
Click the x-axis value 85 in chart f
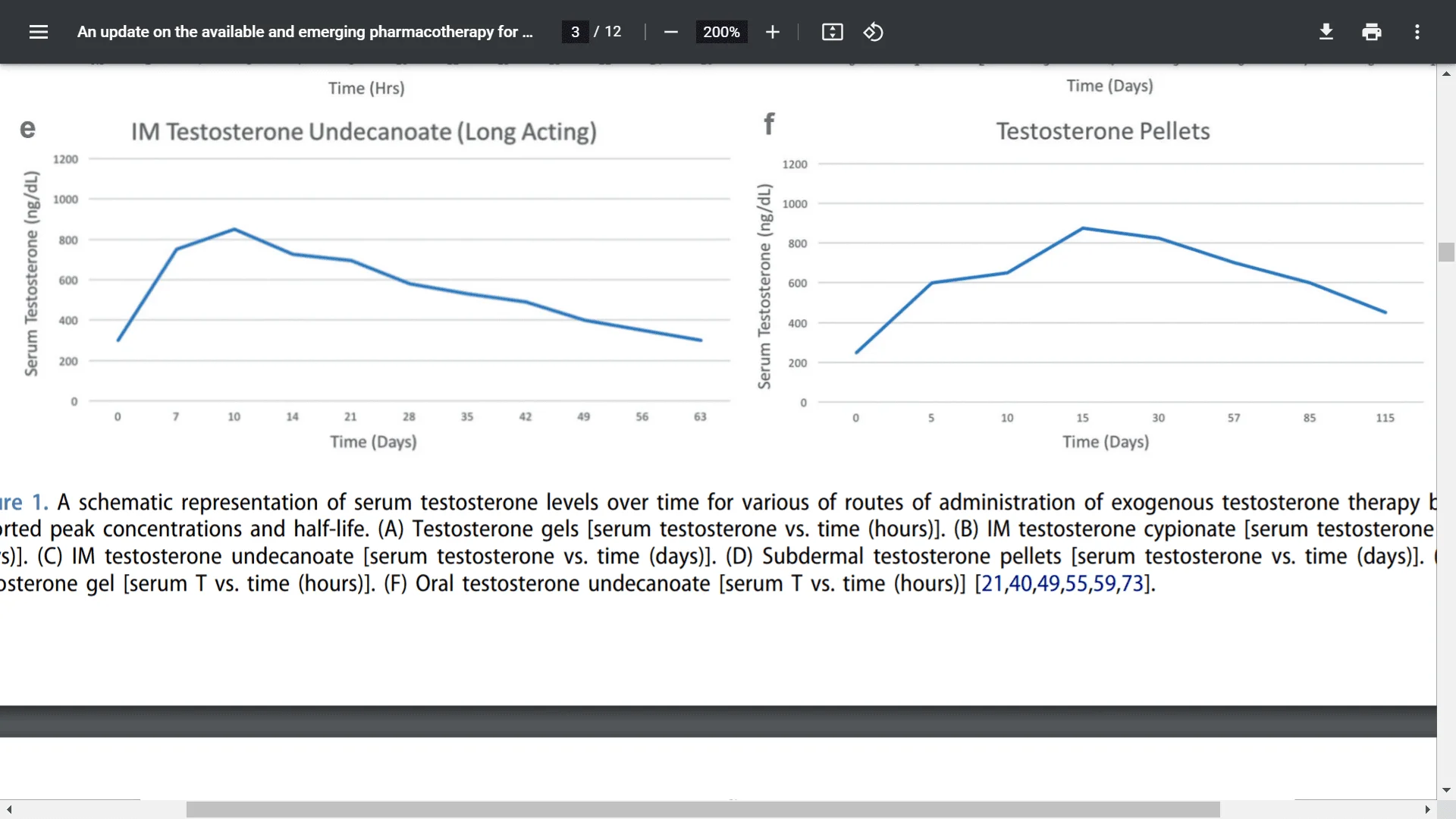tap(1310, 418)
